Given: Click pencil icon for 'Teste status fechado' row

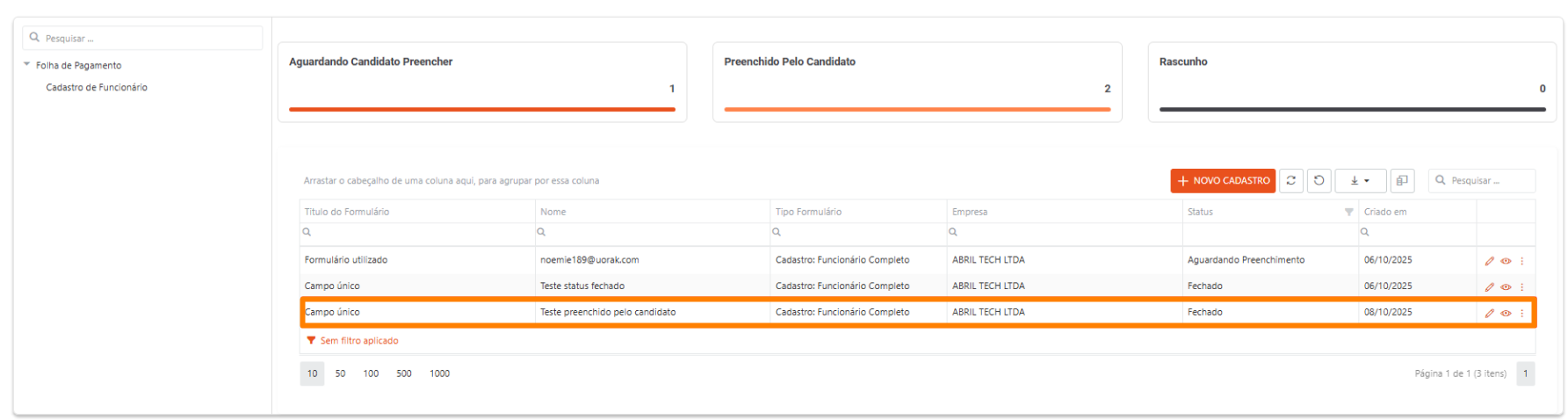Looking at the screenshot, I should click(x=1489, y=287).
